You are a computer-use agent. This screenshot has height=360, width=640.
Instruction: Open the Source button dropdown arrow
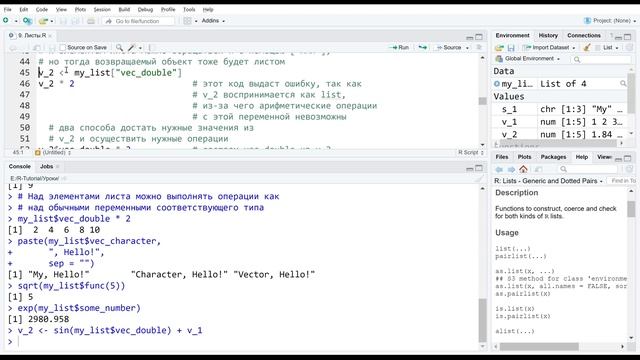[467, 48]
